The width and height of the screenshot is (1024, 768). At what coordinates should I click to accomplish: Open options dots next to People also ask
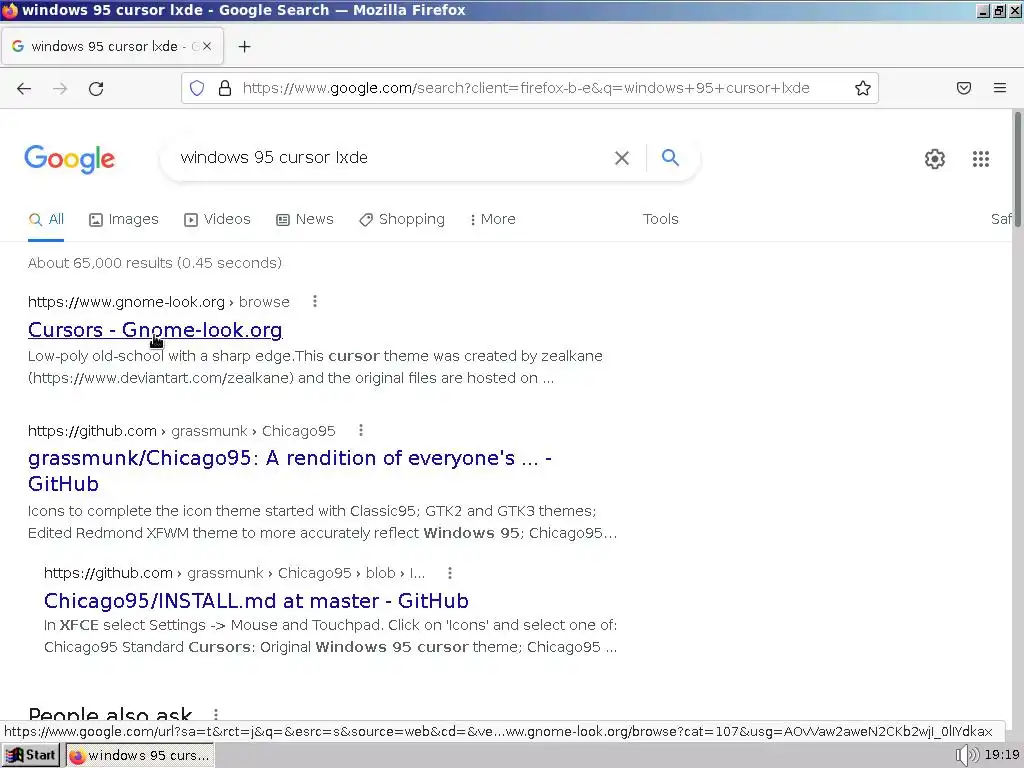[x=216, y=715]
